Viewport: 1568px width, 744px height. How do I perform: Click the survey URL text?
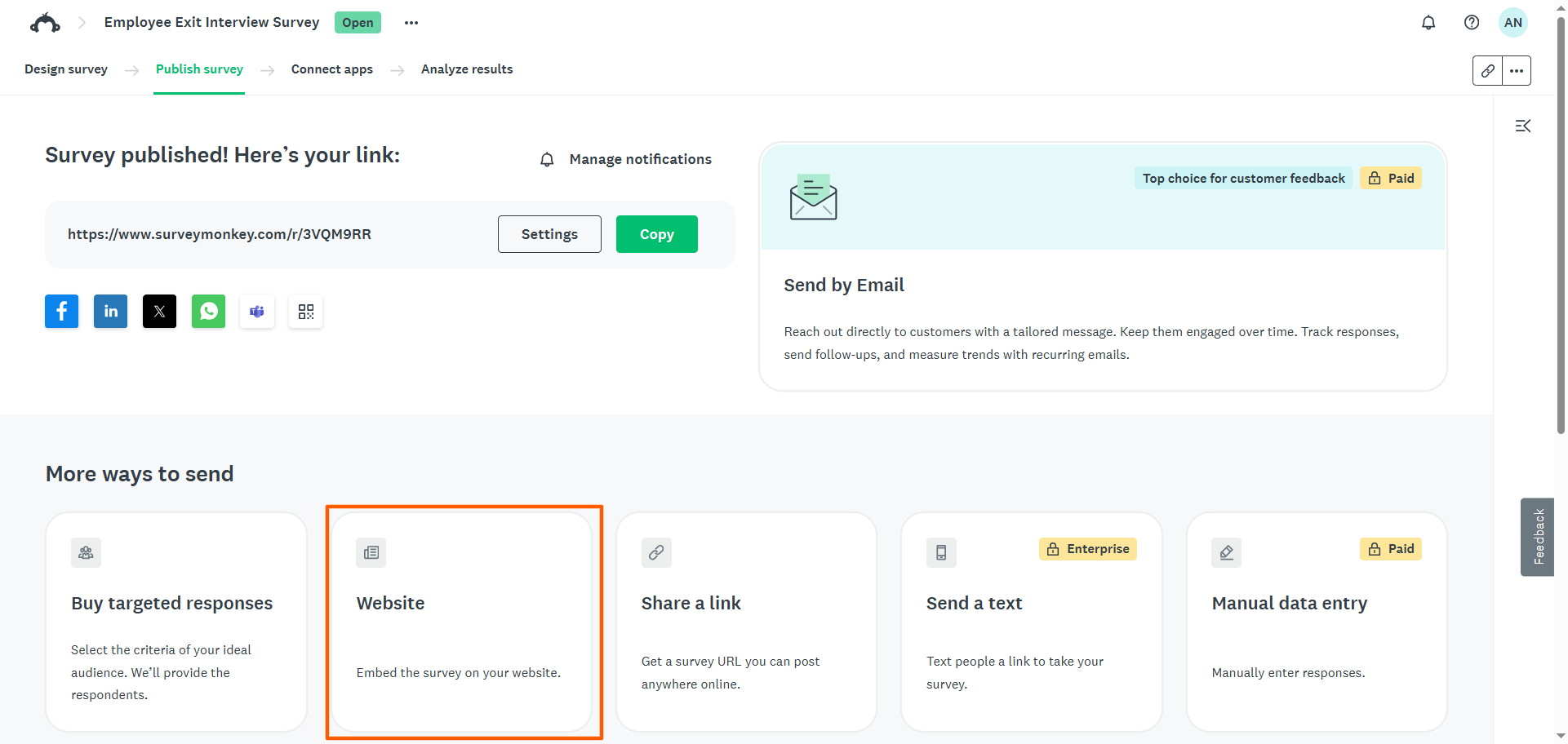pyautogui.click(x=220, y=234)
